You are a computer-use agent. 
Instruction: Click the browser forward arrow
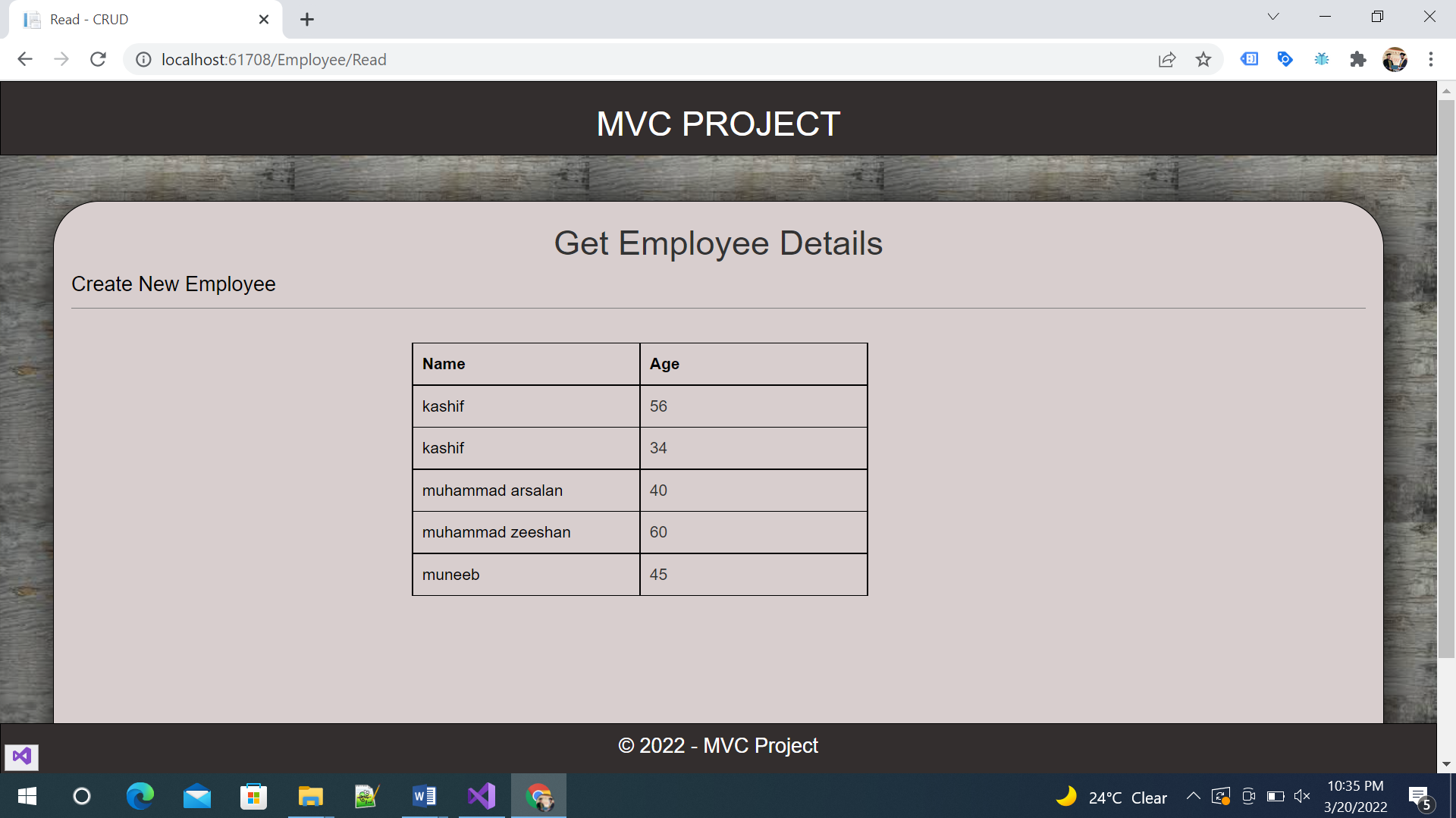(x=61, y=59)
